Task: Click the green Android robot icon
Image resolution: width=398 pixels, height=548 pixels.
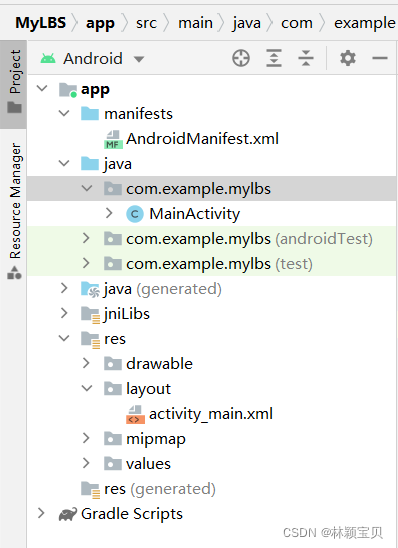Action: coord(48,58)
